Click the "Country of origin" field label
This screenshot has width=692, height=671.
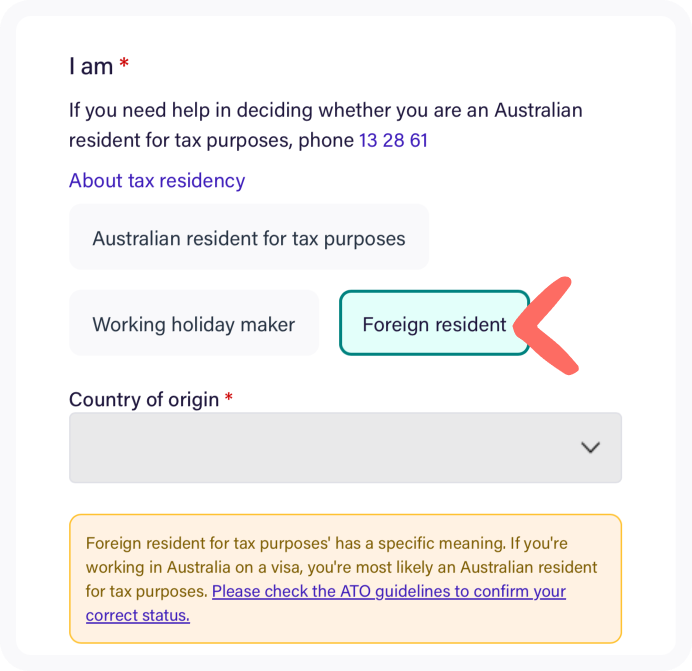[144, 400]
